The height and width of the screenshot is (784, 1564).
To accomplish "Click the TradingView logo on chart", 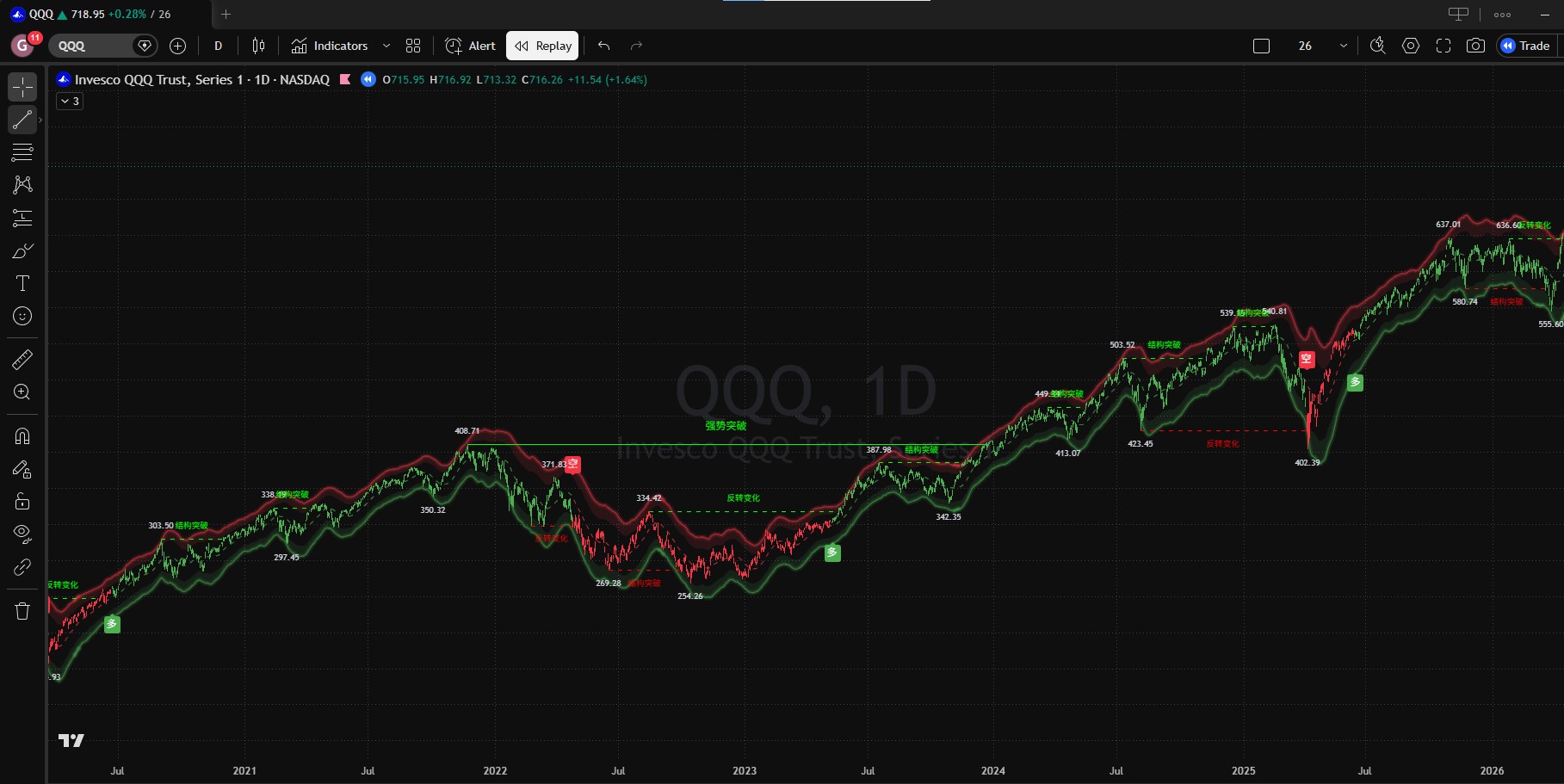I will pos(71,740).
